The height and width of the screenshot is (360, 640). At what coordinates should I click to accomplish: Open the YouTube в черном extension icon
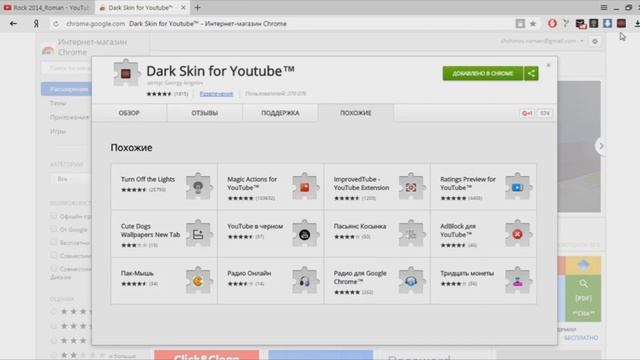[x=305, y=233]
